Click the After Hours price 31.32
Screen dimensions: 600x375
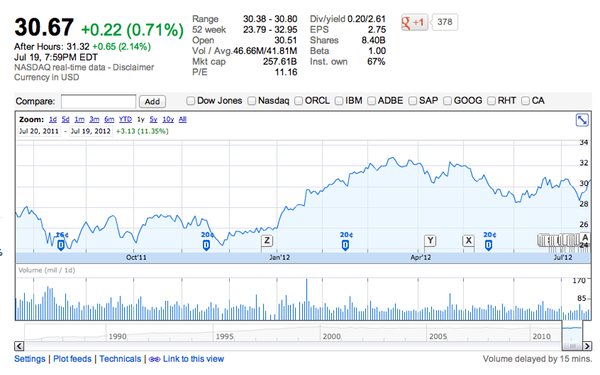click(78, 47)
